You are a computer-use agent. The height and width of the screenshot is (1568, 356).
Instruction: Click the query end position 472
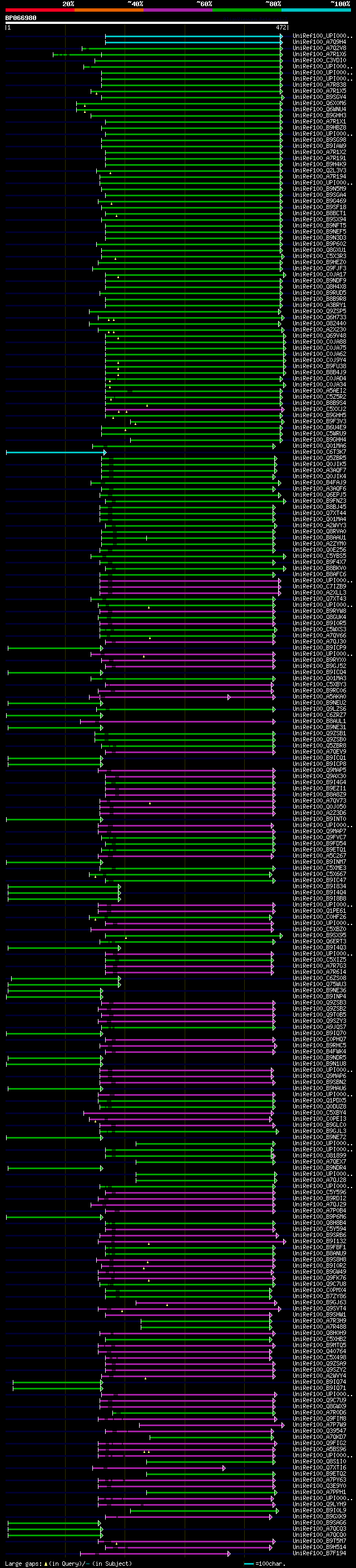coord(281,27)
